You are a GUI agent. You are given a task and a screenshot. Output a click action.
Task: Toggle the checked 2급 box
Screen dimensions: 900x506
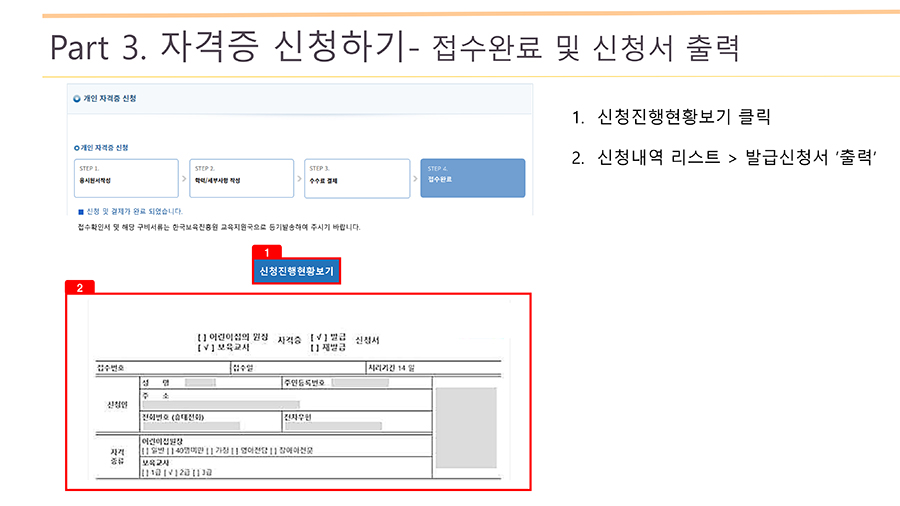170,473
